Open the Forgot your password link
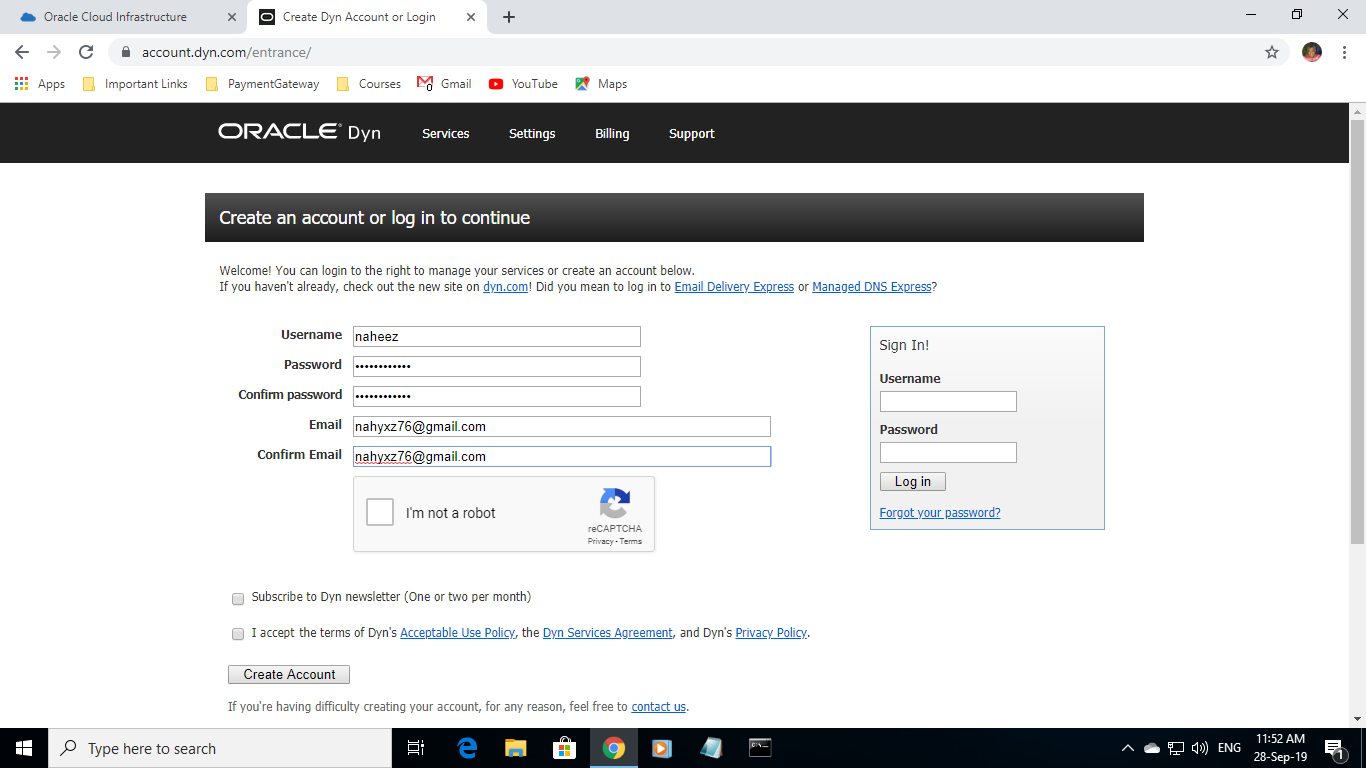 tap(940, 513)
